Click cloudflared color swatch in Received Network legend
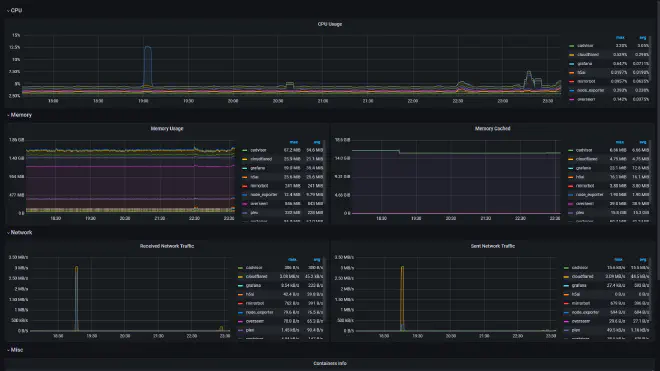This screenshot has width=660, height=371. pos(240,277)
